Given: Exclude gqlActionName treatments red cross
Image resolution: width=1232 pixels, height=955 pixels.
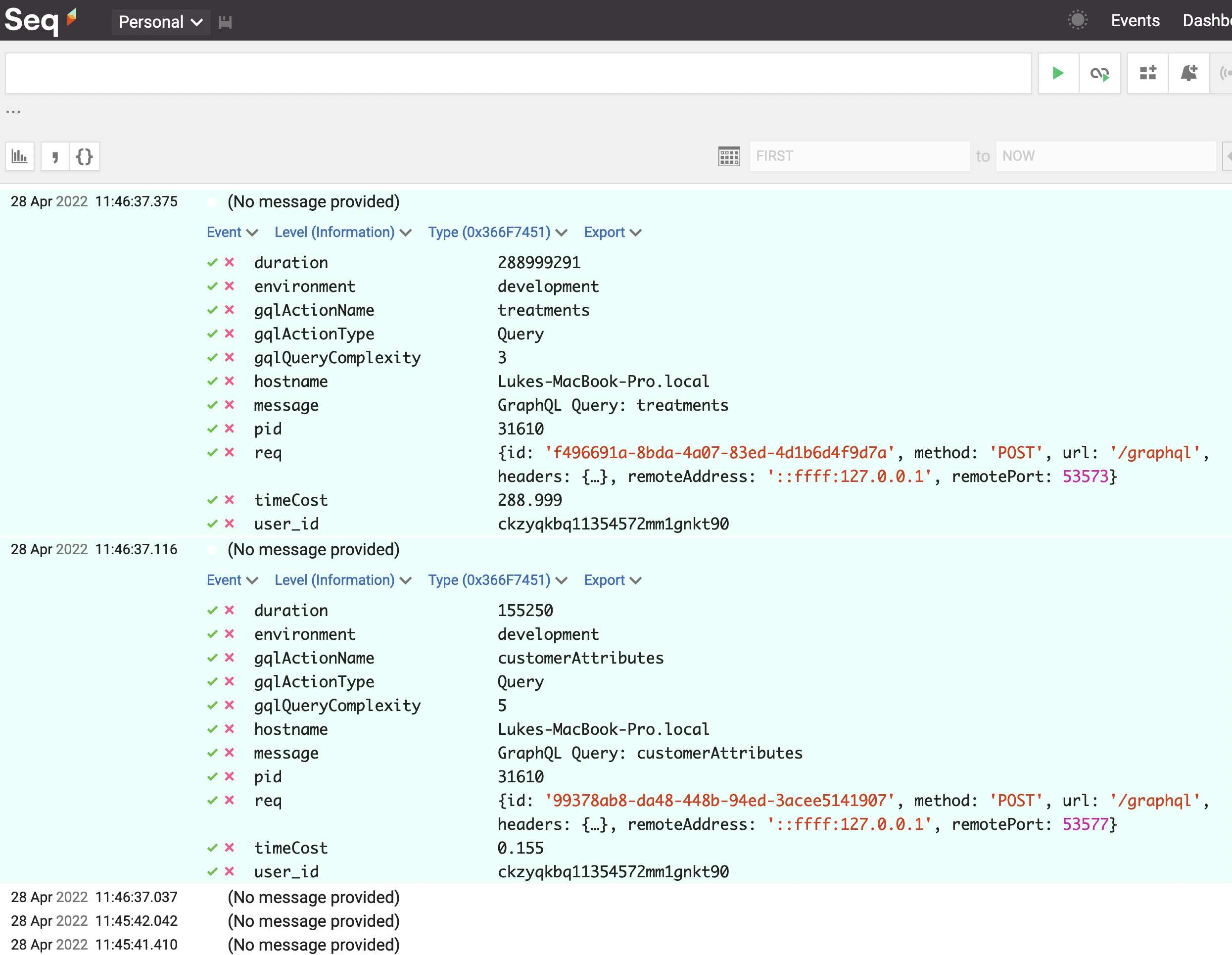Looking at the screenshot, I should [x=230, y=310].
